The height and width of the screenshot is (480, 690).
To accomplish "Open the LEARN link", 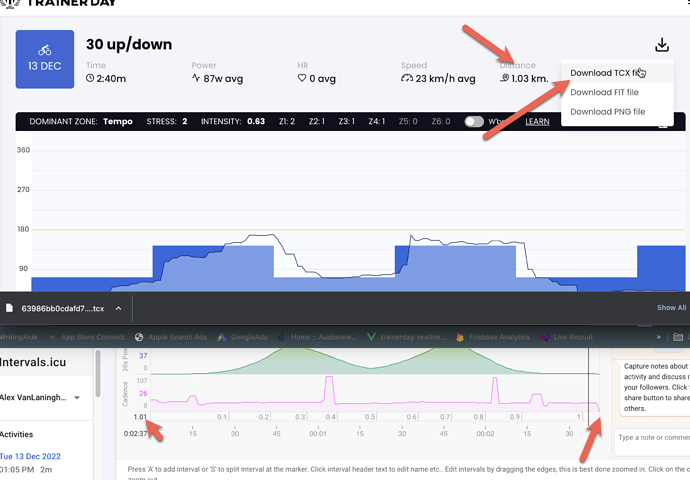I will [x=537, y=121].
